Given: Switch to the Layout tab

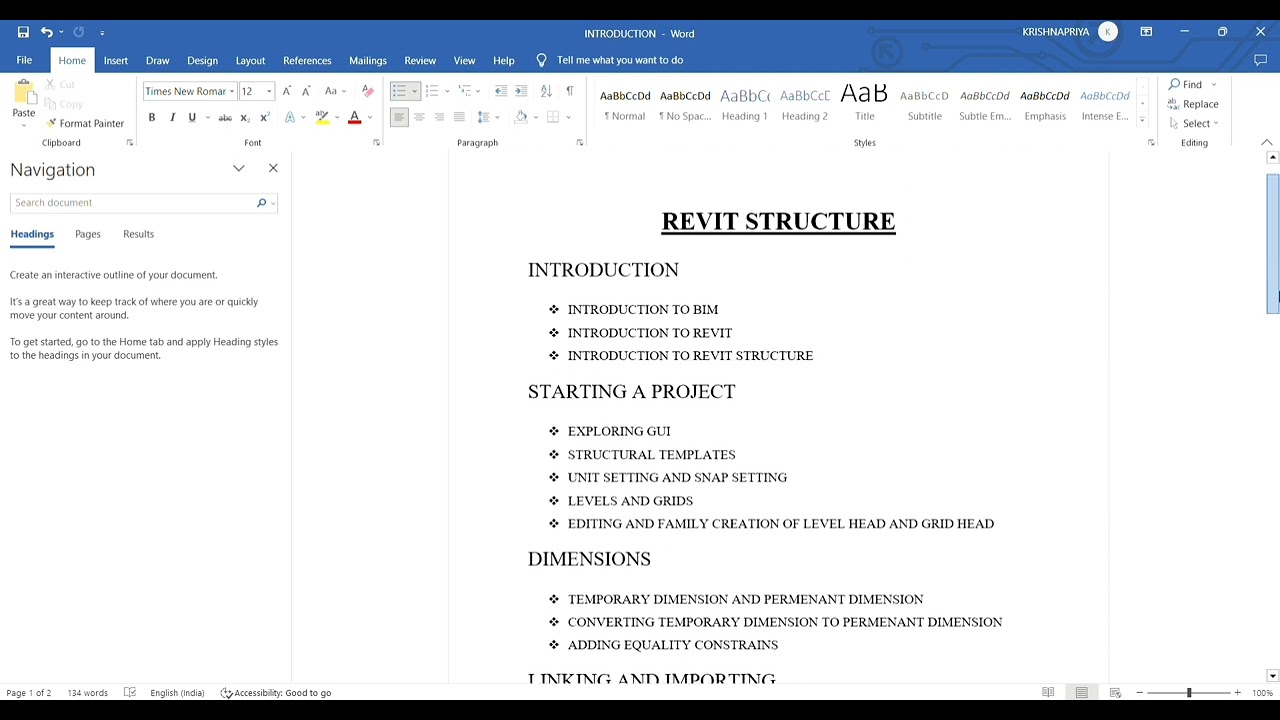Looking at the screenshot, I should coord(250,60).
